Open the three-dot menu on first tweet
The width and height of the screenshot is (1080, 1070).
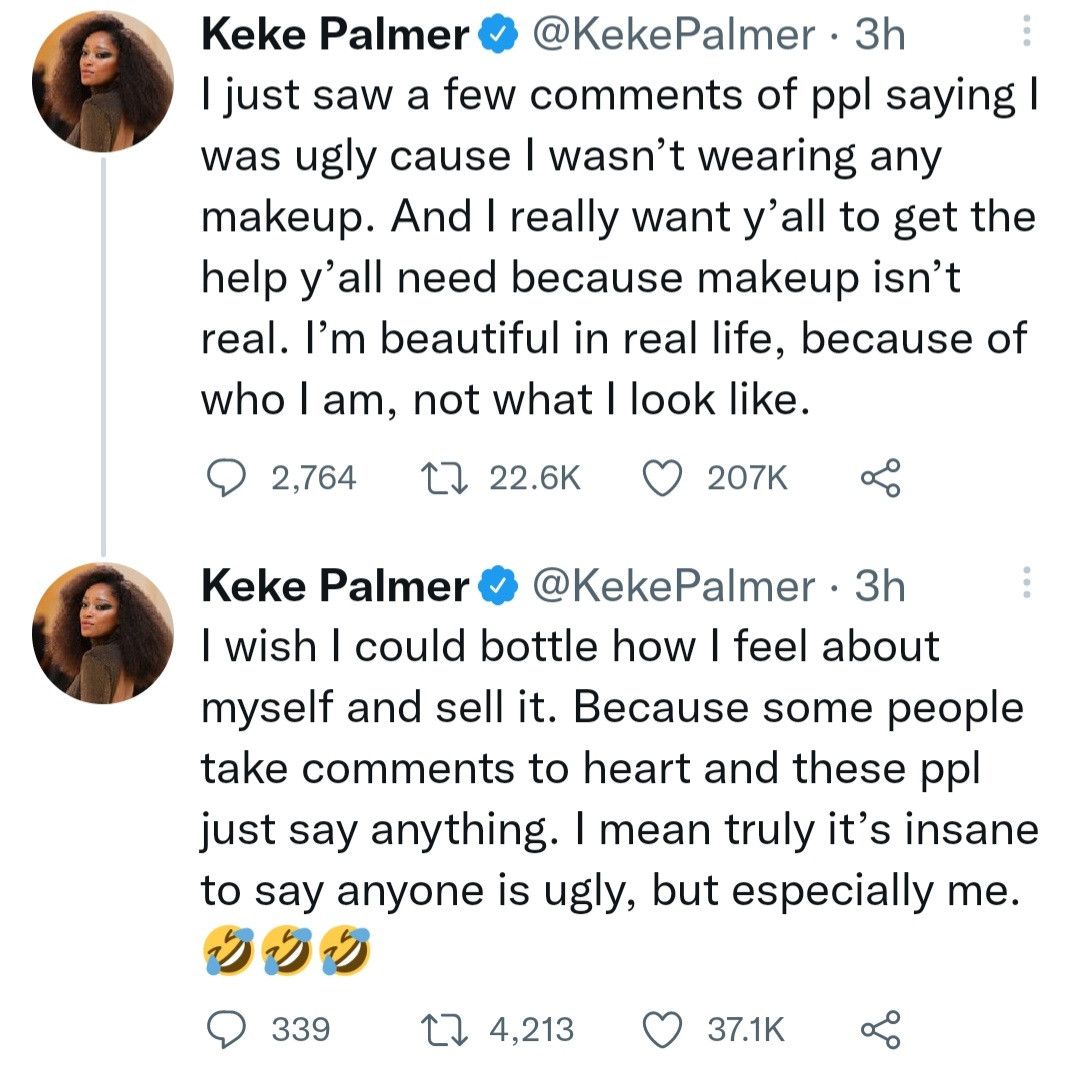[1025, 36]
